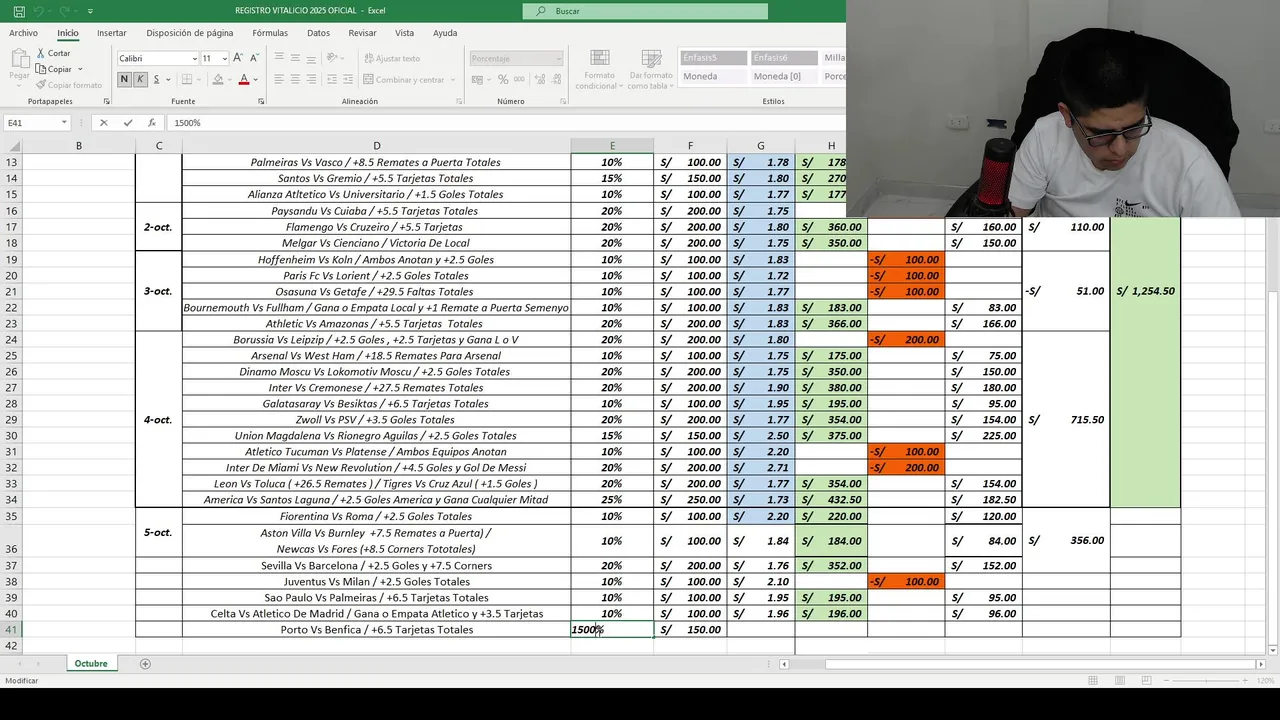Switch to the Revisar tab
The width and height of the screenshot is (1280, 720).
coord(362,33)
